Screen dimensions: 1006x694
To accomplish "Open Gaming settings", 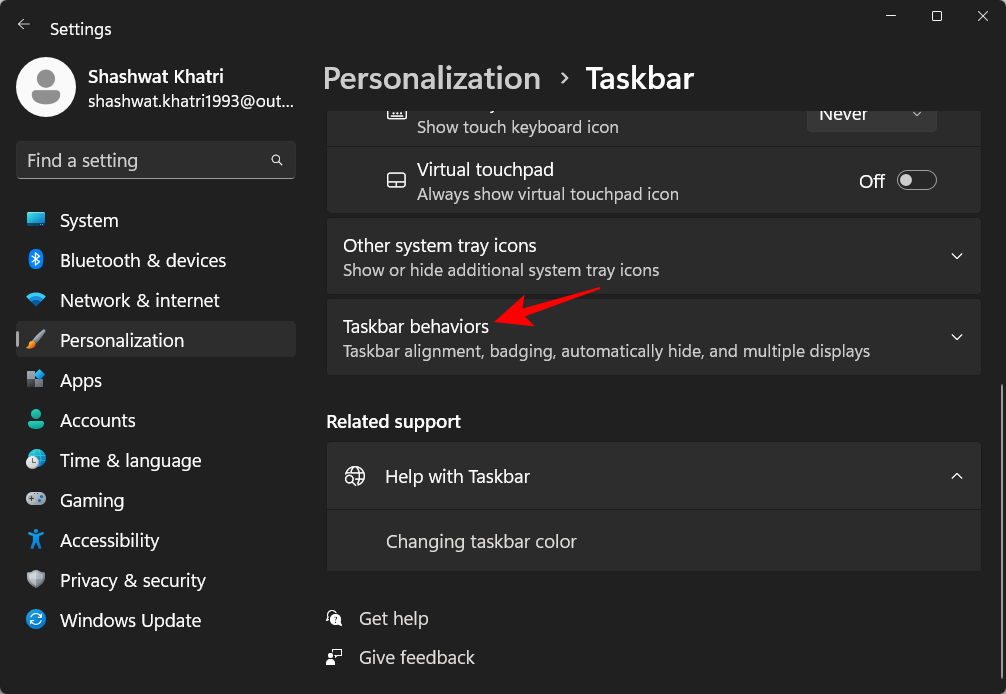I will pyautogui.click(x=89, y=500).
